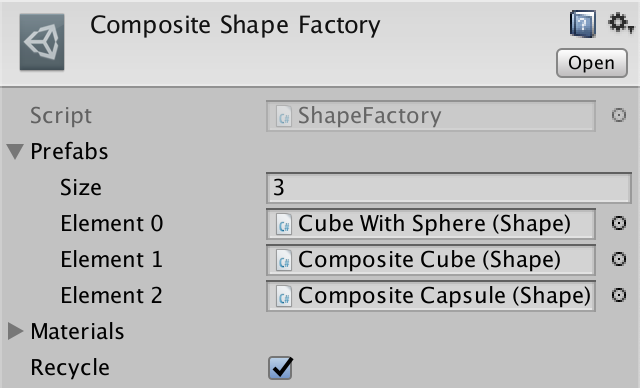Click C# icon in Cube With Sphere field
The image size is (640, 388).
(x=284, y=224)
